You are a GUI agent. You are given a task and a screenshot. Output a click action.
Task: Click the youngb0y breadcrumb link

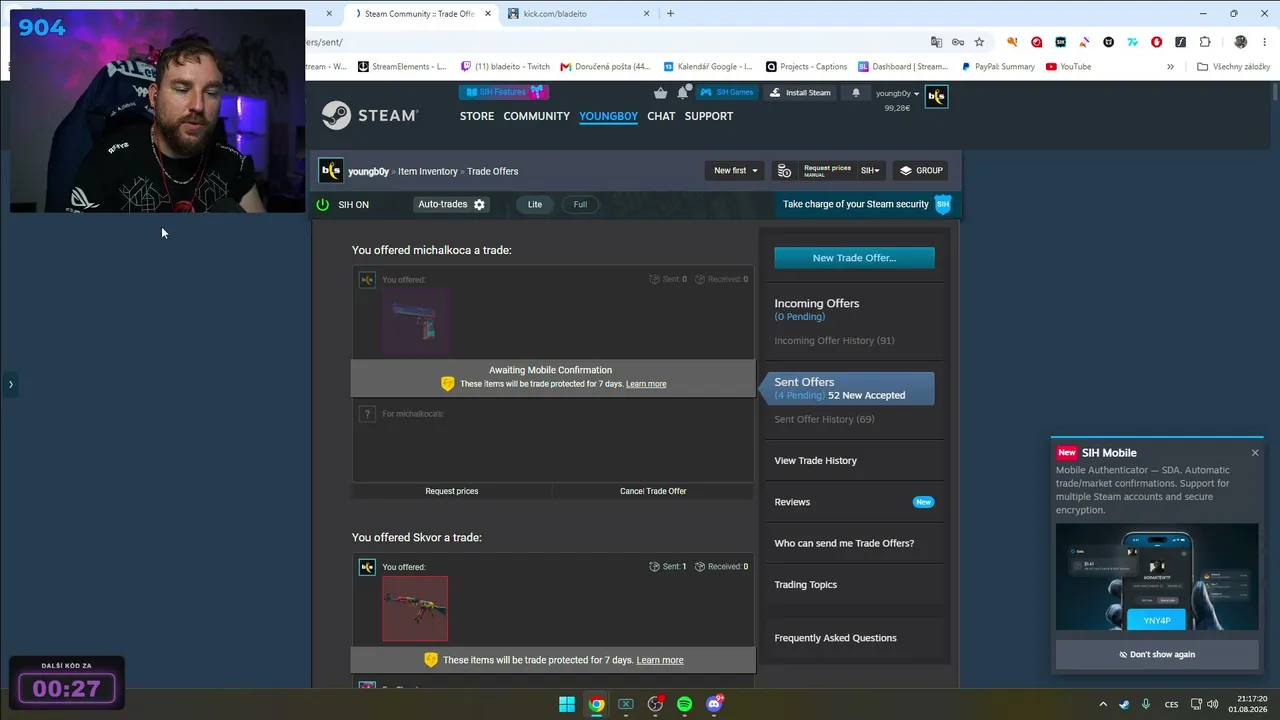click(368, 171)
